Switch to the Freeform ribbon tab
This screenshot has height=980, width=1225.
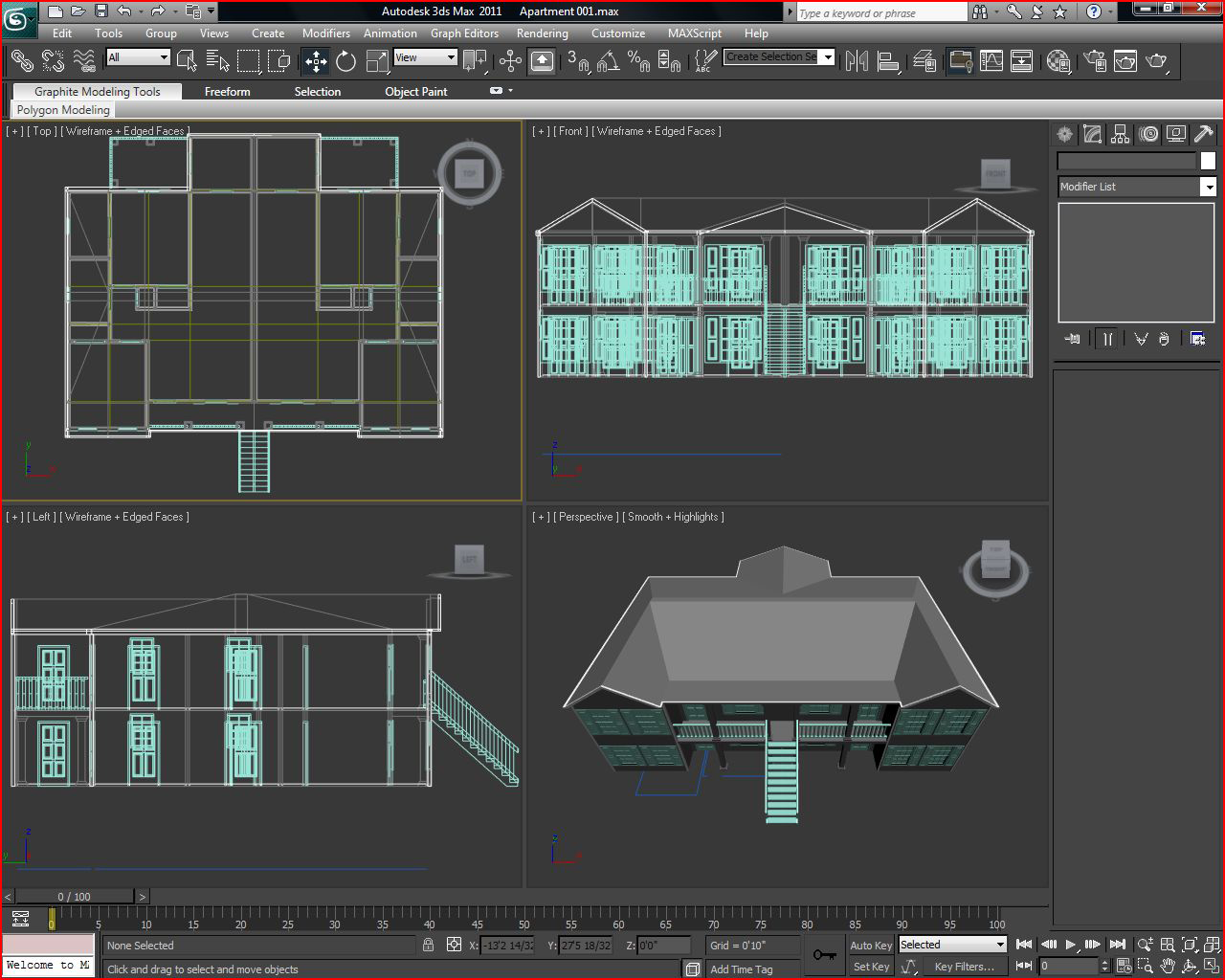tap(226, 91)
